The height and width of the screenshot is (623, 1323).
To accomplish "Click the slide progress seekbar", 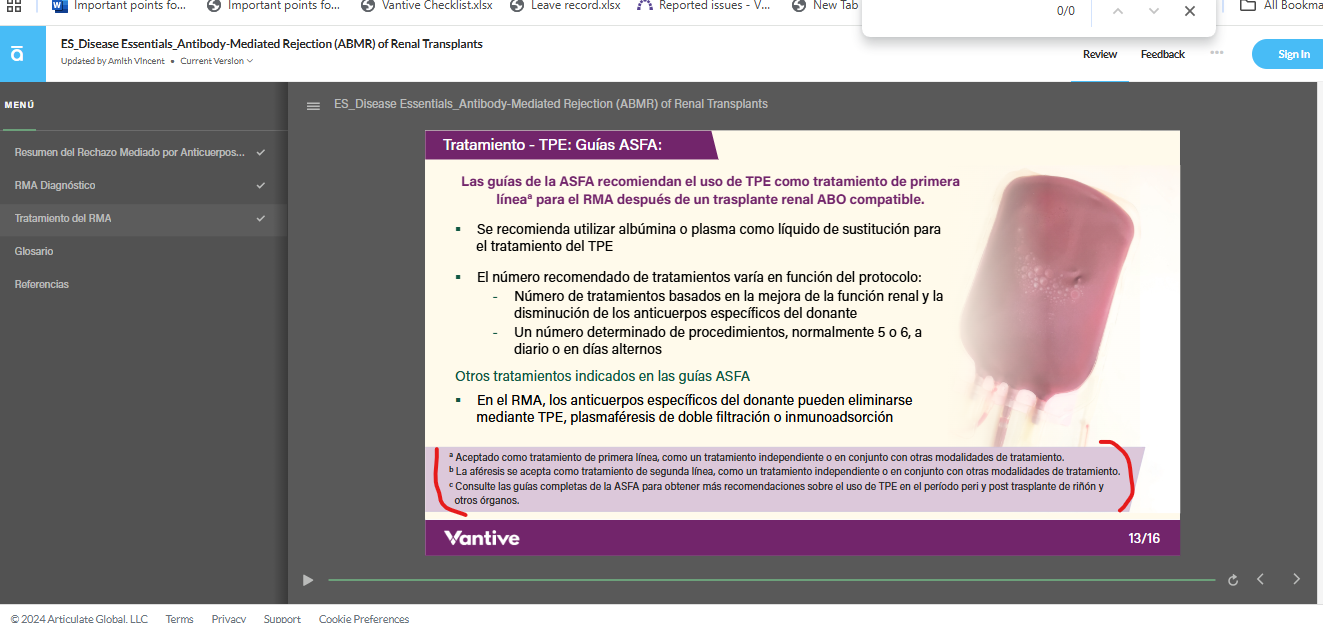I will pos(771,580).
